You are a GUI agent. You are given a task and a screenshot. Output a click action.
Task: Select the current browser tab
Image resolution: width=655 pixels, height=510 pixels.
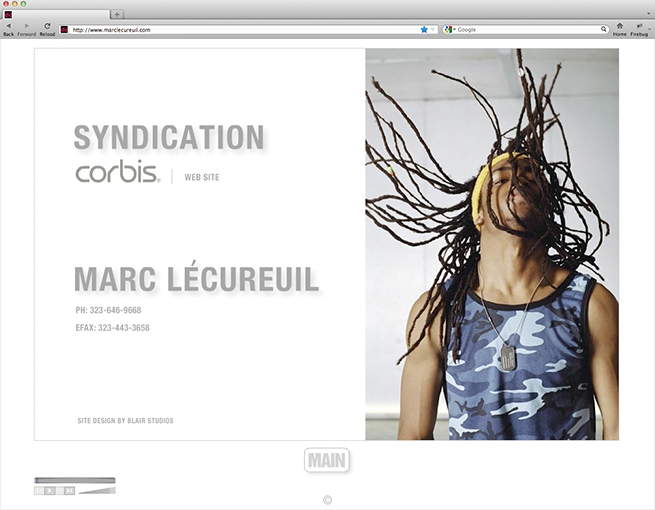55,14
